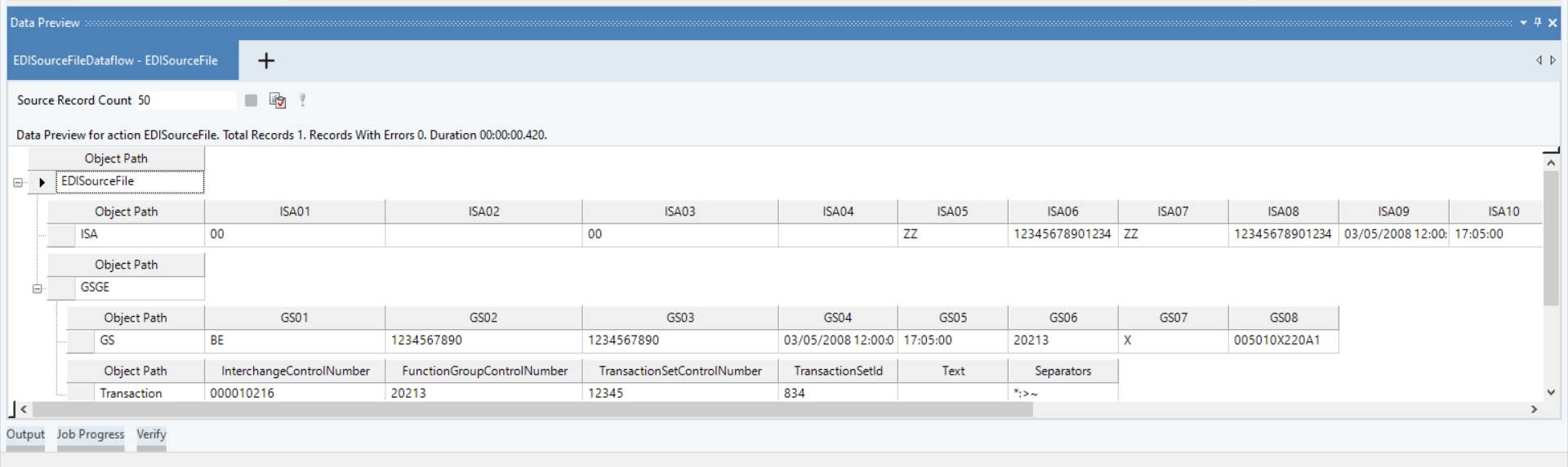Select the EDISourceFile row indicator arrow
This screenshot has height=467, width=1568.
click(42, 182)
